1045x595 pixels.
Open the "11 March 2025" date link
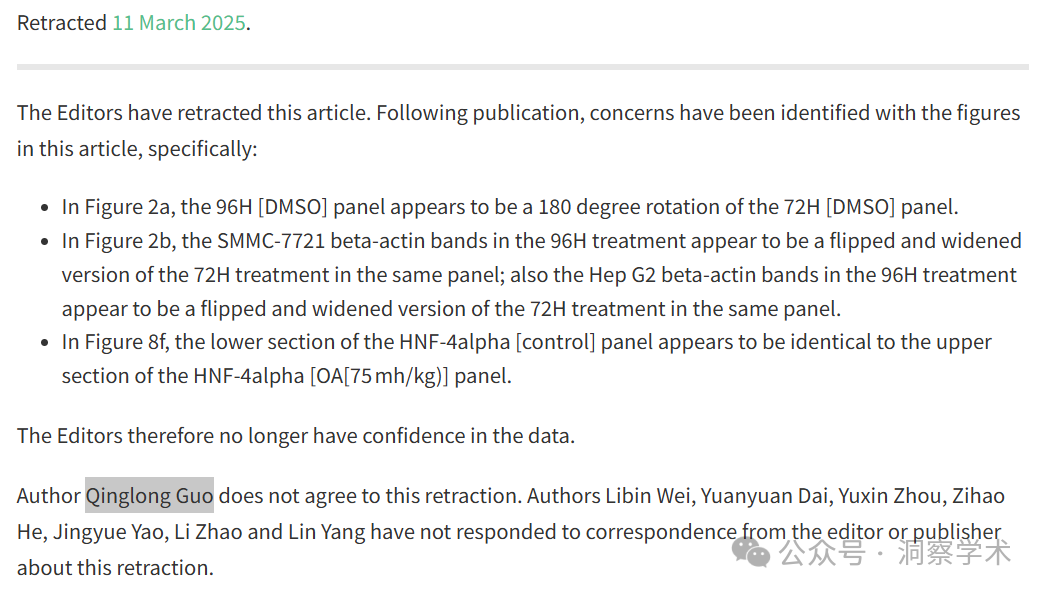[x=179, y=23]
